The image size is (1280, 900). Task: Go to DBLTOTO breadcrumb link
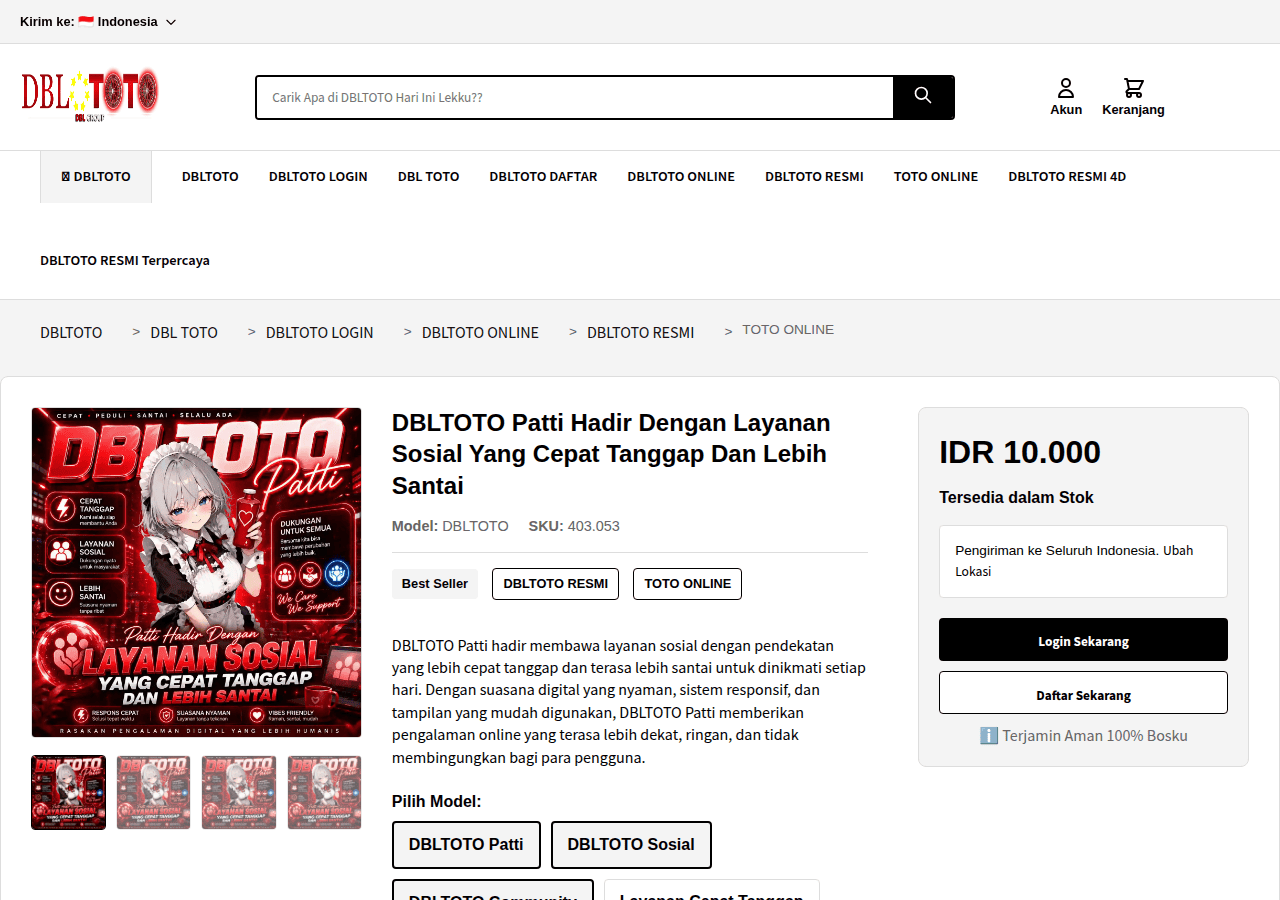click(x=71, y=332)
